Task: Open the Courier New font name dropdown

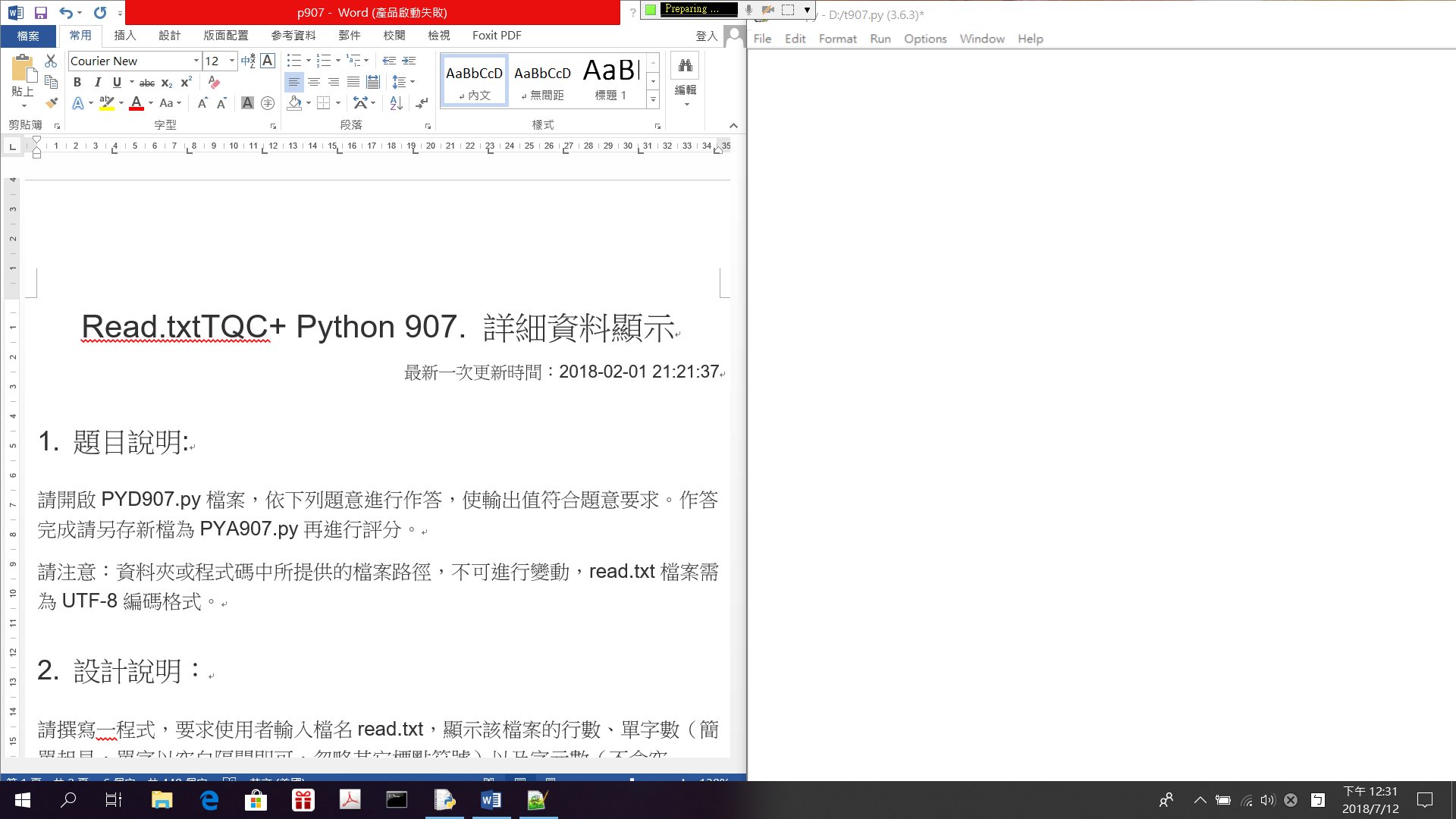Action: click(x=196, y=61)
